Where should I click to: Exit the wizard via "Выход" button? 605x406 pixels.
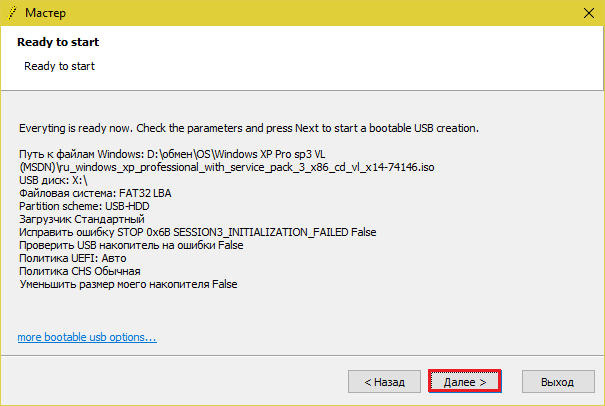(557, 382)
